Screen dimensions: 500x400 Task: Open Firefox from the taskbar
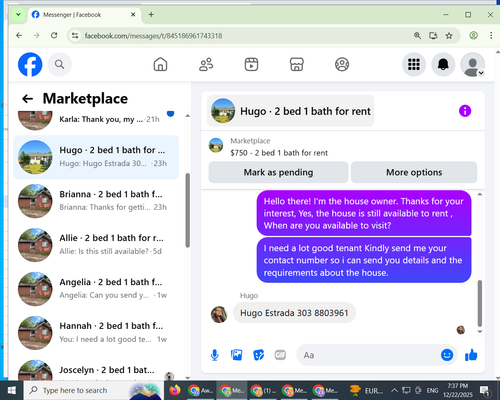pos(175,390)
